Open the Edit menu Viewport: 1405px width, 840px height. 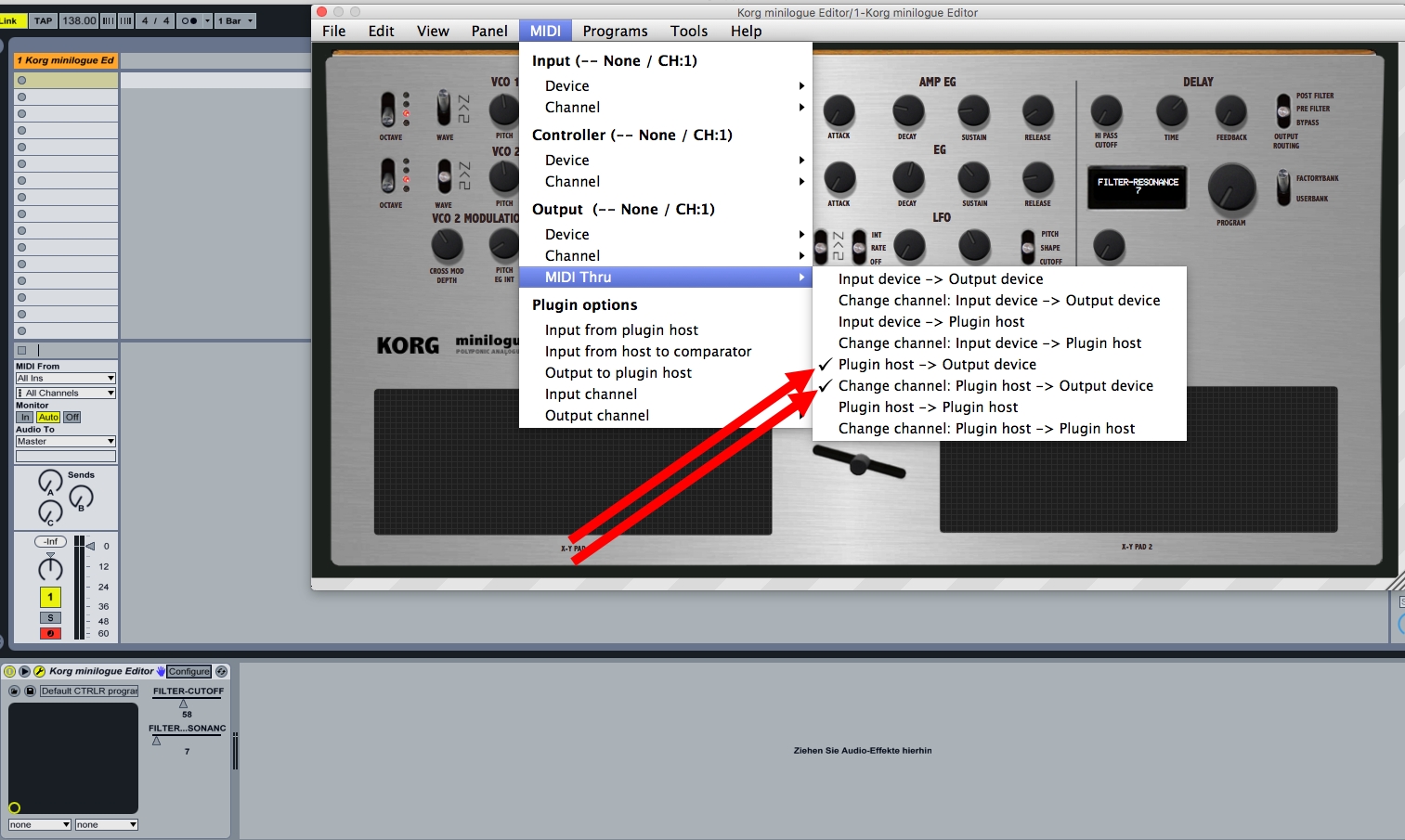click(382, 31)
